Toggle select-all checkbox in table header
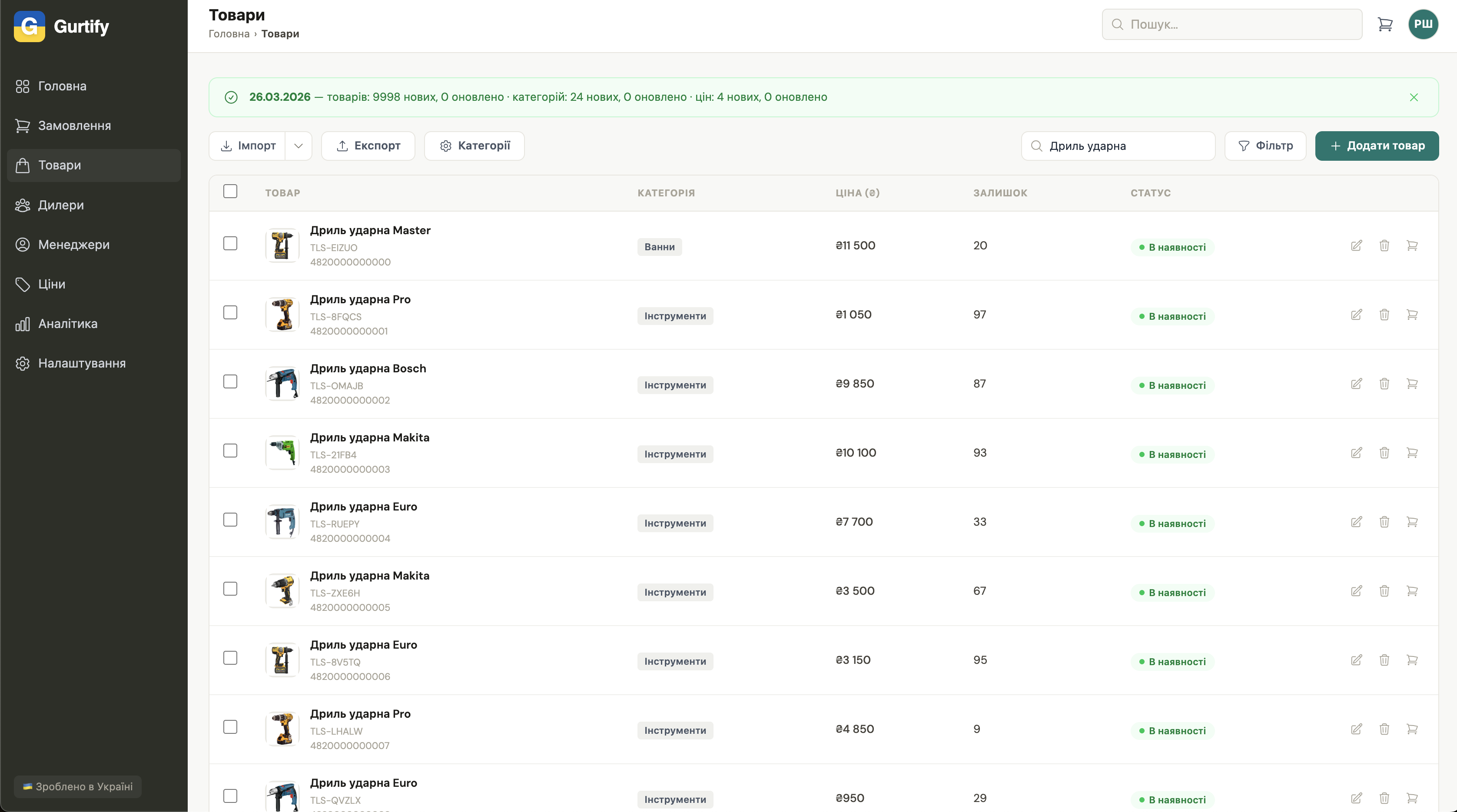Viewport: 1457px width, 812px height. (230, 191)
